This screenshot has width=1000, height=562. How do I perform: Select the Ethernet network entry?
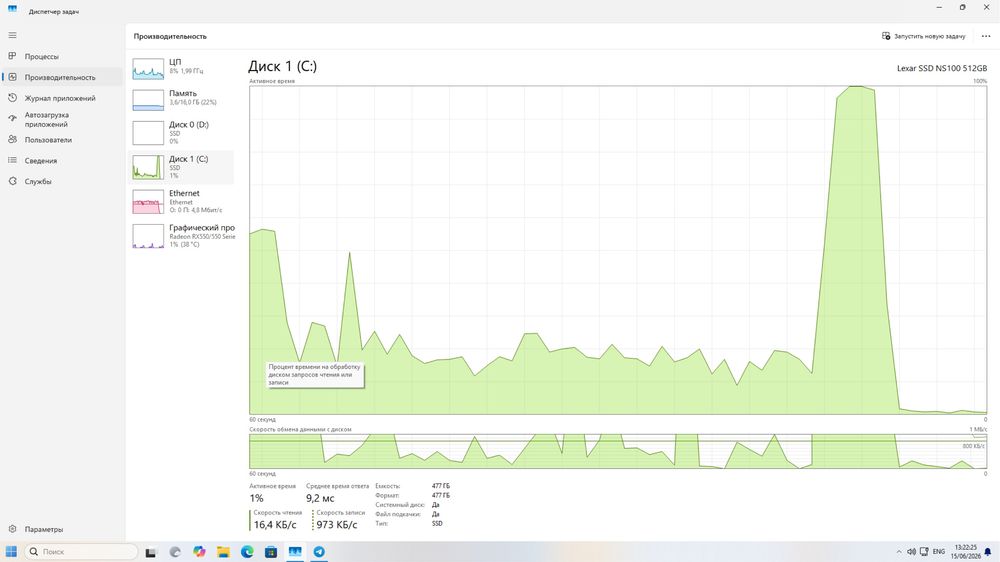(181, 202)
